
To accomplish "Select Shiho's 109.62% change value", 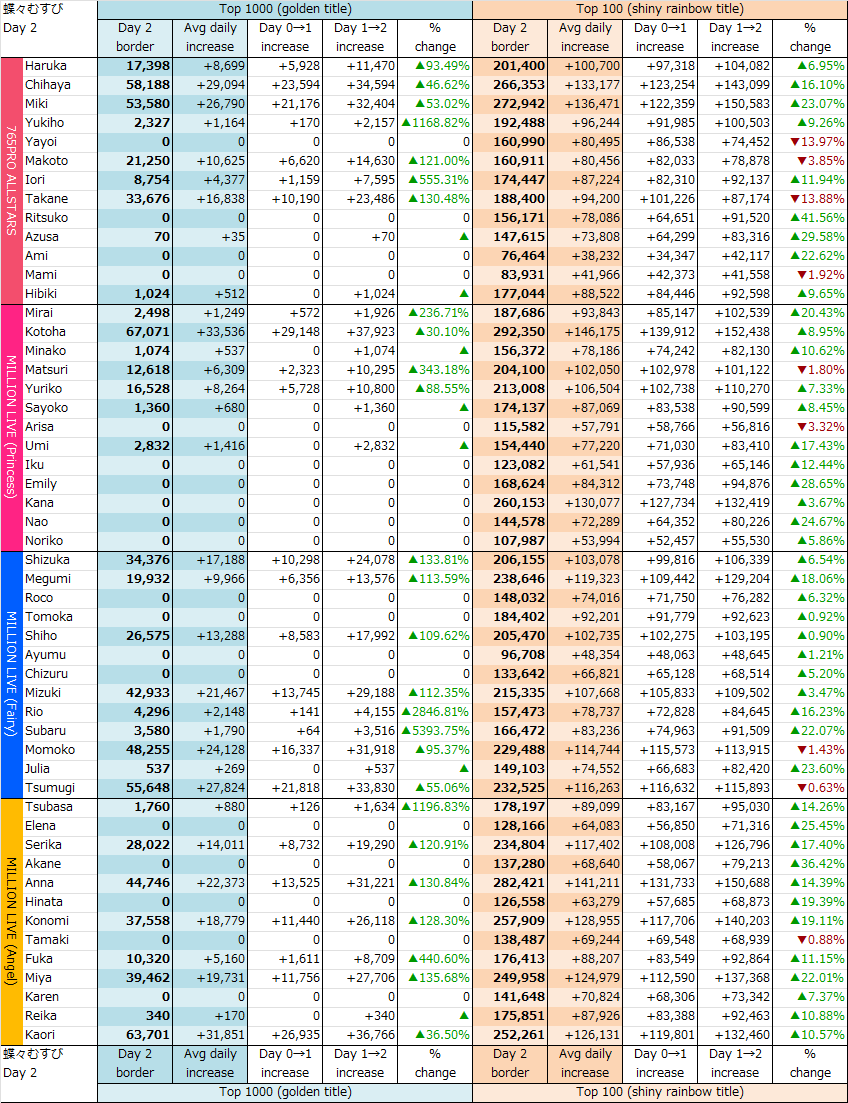I will (x=435, y=636).
